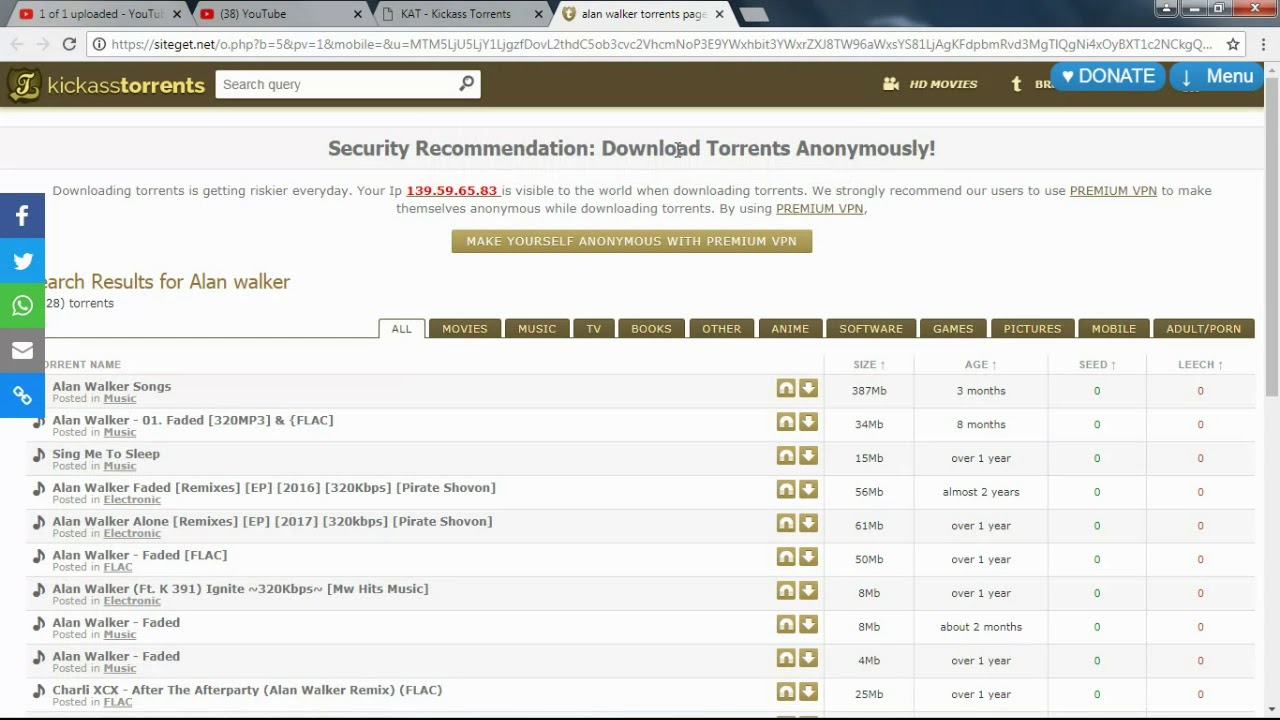Open the HD MOVIES link
This screenshot has height=720, width=1280.
coord(943,84)
